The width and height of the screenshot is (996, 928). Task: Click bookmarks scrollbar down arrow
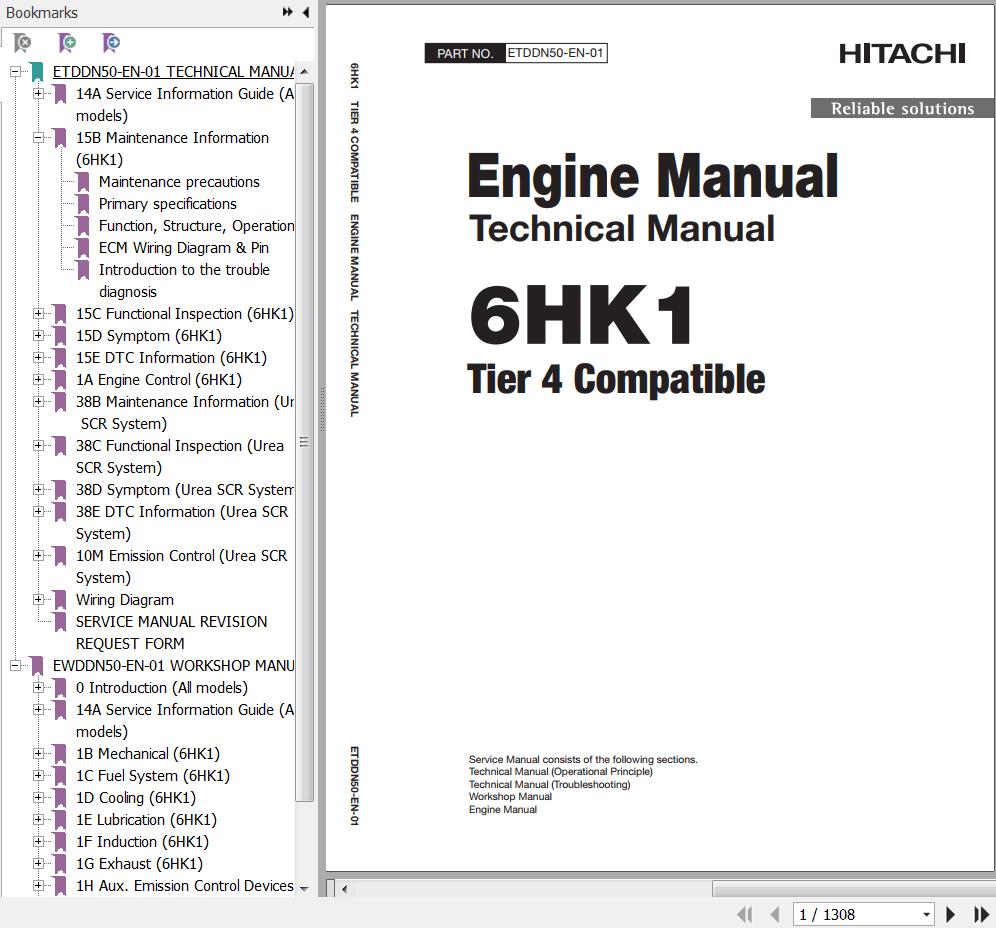[304, 888]
